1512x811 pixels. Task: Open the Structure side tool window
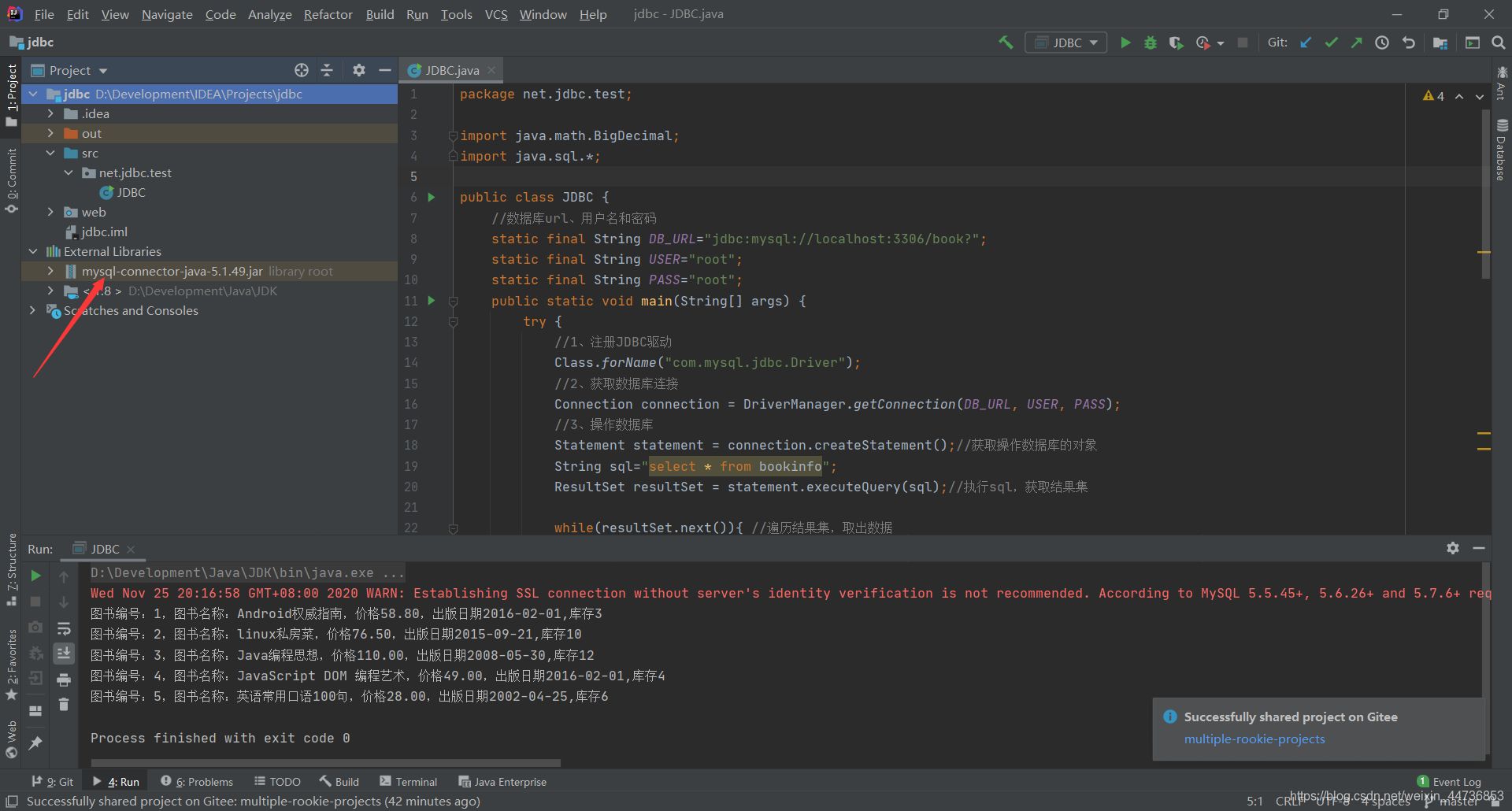(11, 568)
